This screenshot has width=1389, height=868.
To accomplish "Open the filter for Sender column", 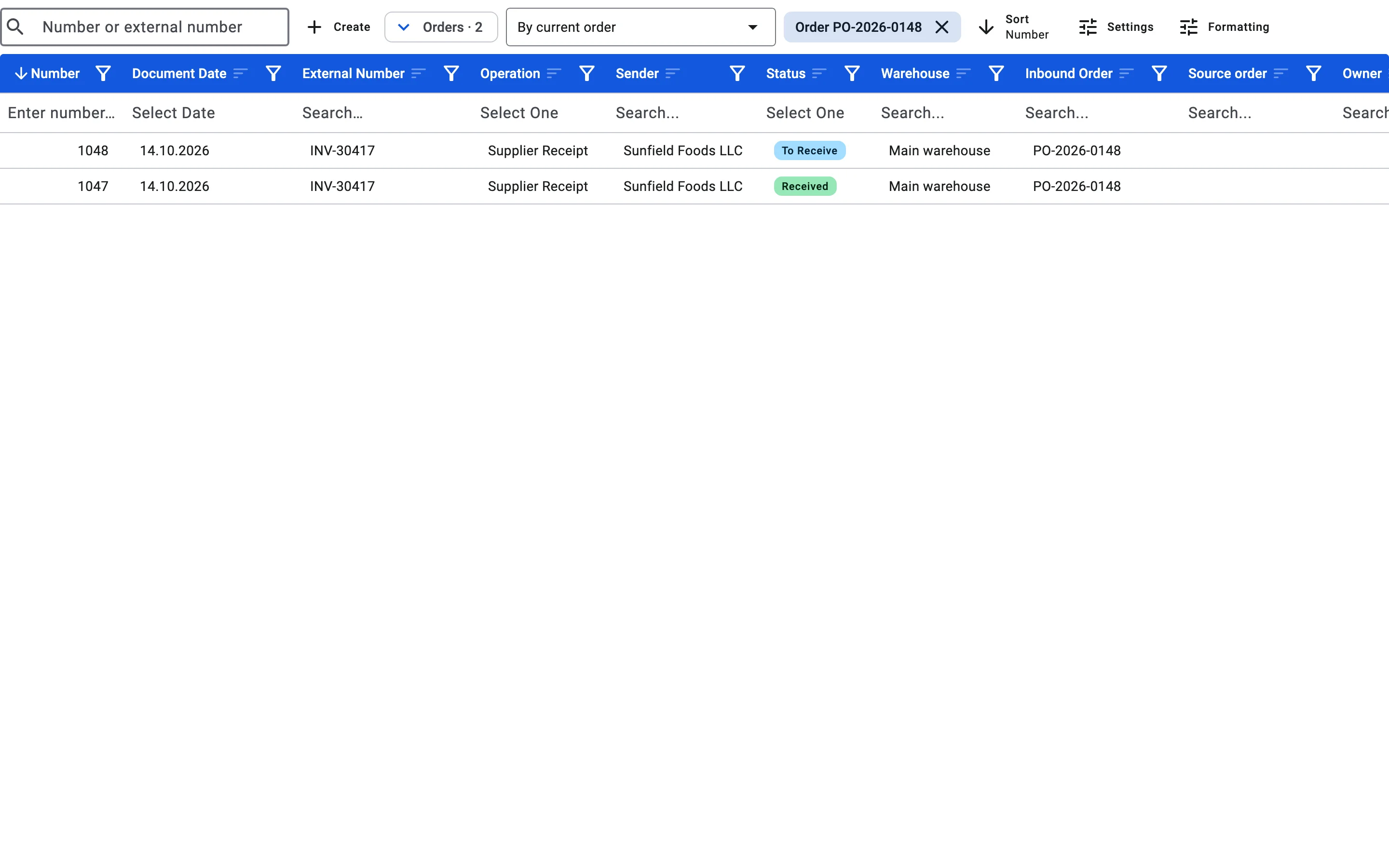I will click(x=737, y=73).
